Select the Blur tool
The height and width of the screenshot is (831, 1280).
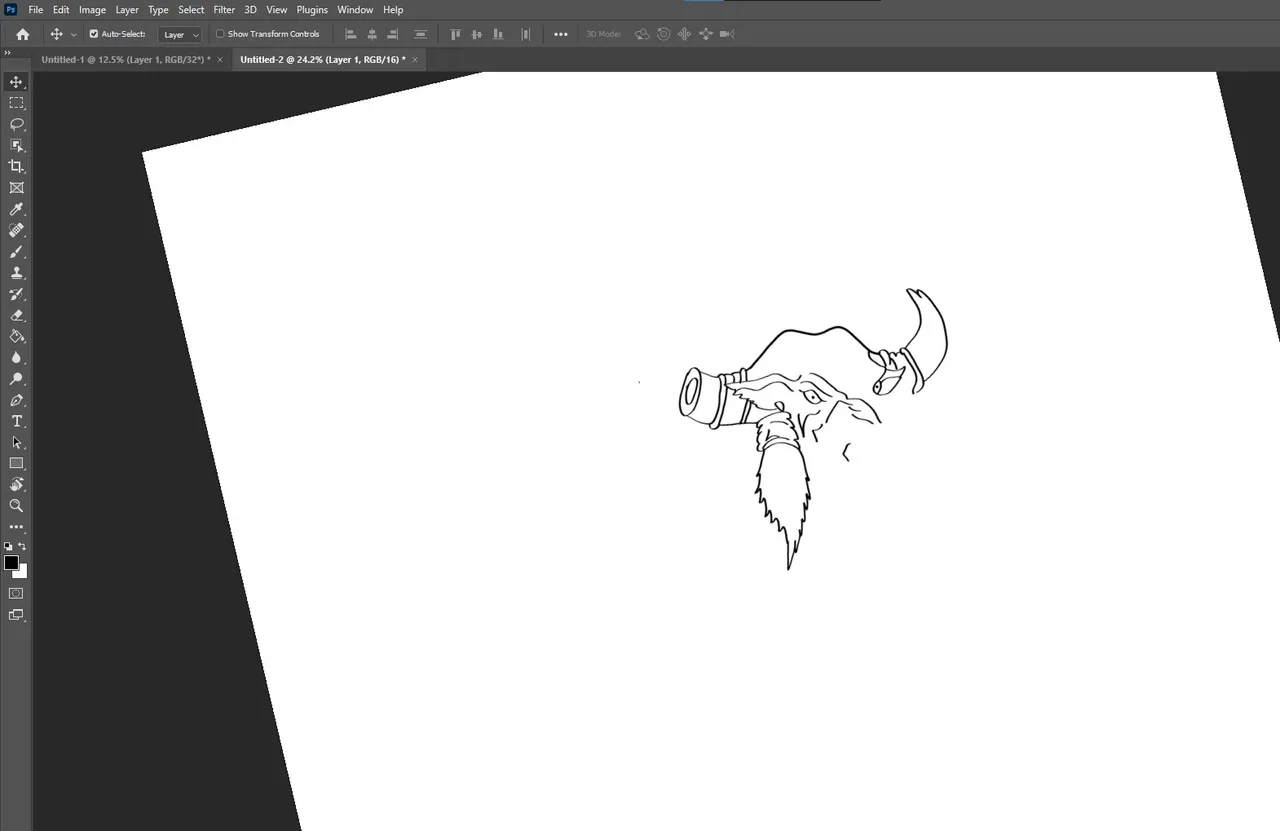tap(16, 357)
